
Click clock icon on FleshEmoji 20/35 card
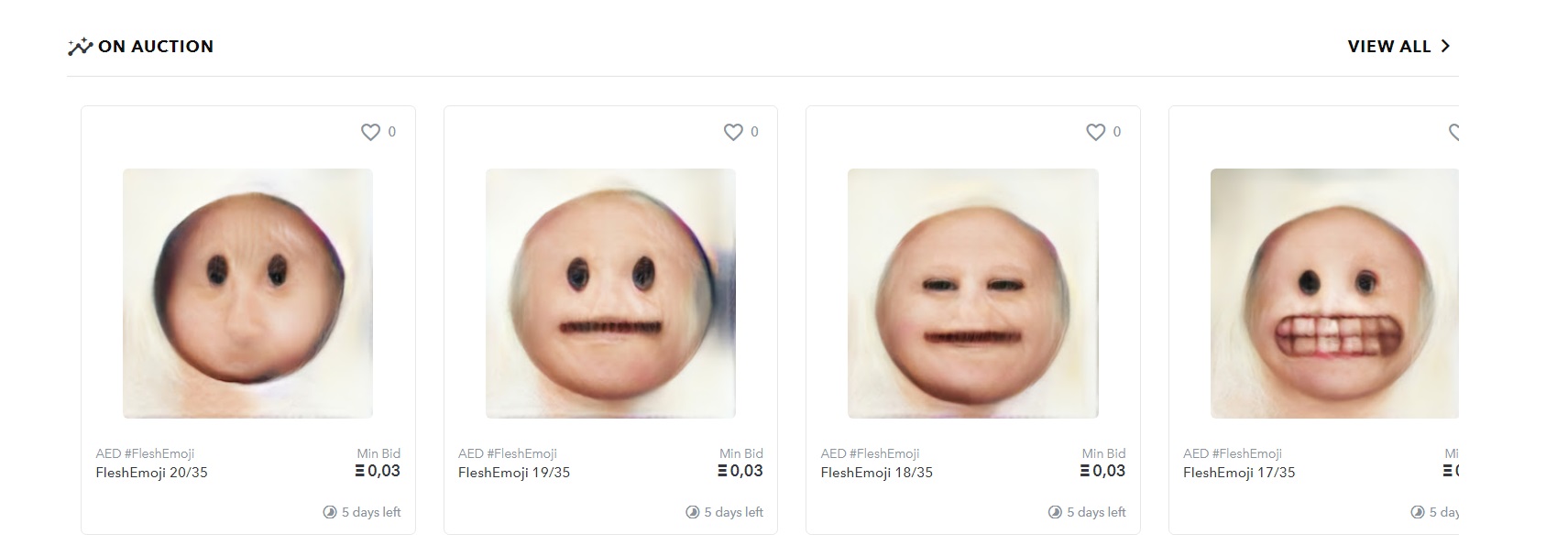pyautogui.click(x=330, y=512)
